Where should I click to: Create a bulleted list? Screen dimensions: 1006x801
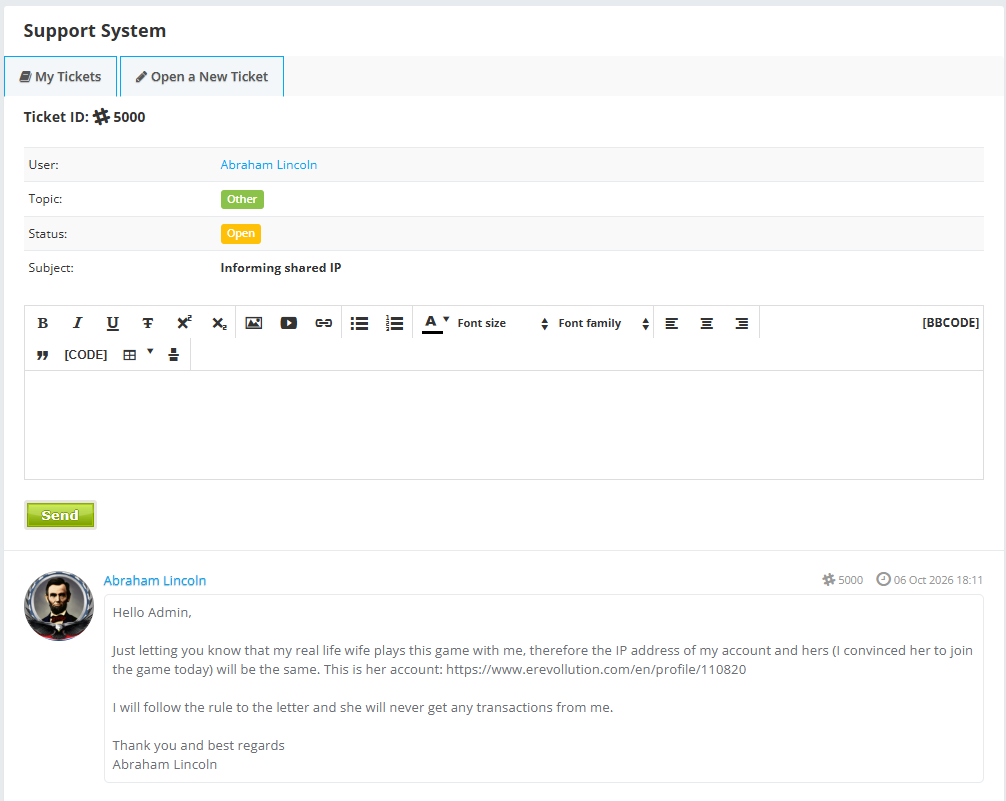click(x=359, y=323)
